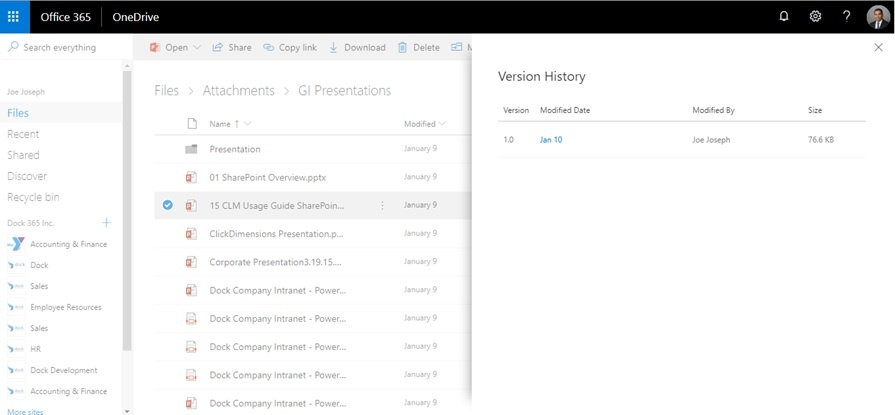Go to Recent in the sidebar

23,134
